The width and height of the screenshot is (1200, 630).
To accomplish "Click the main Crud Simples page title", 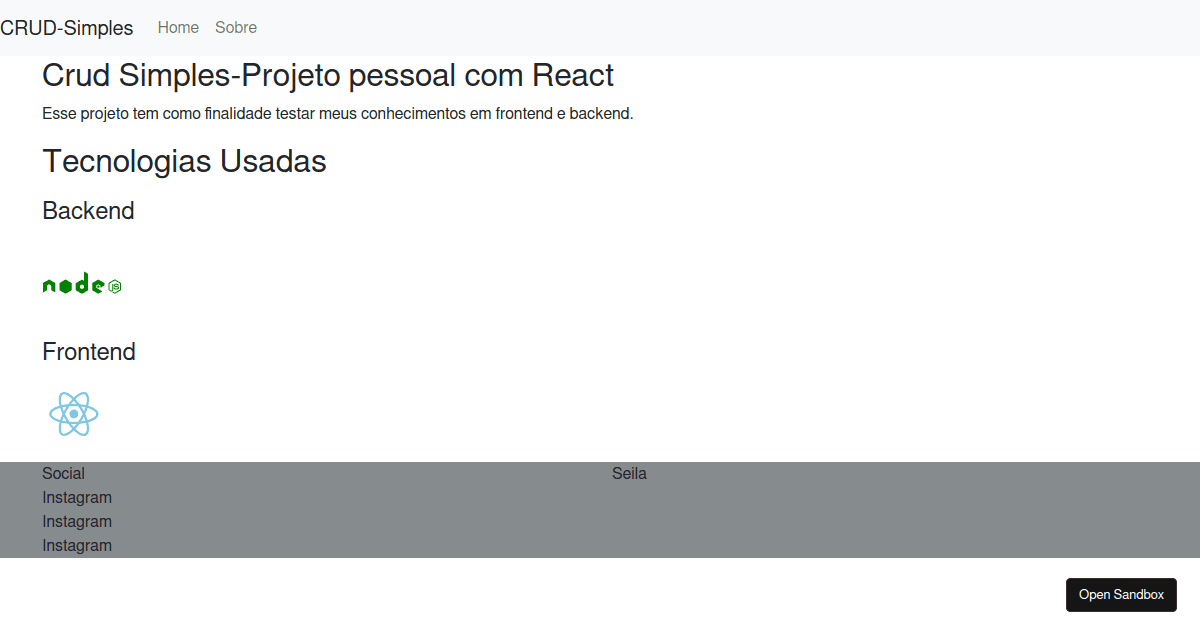I will 327,75.
